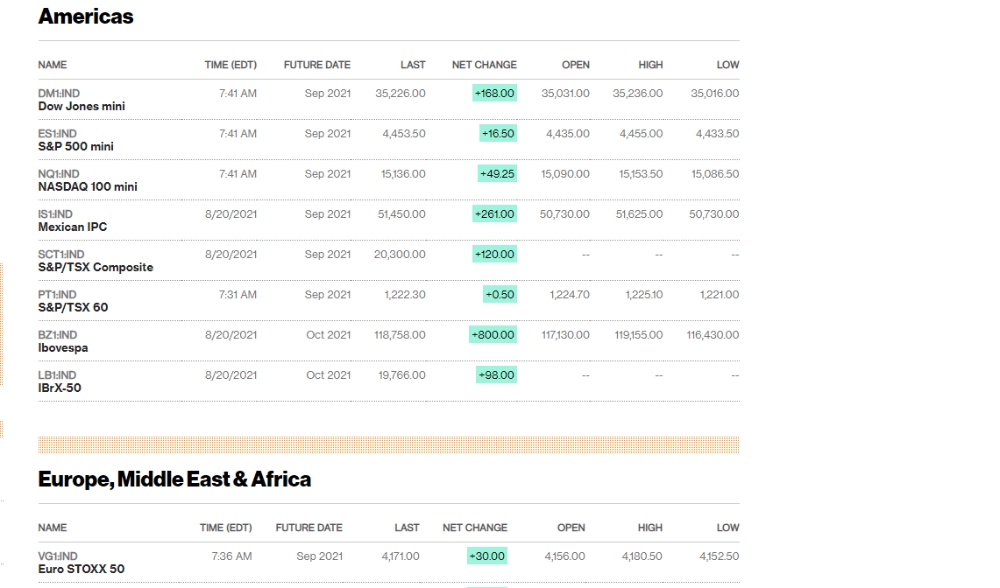Open the Euro STOXX 50 link

pyautogui.click(x=81, y=569)
